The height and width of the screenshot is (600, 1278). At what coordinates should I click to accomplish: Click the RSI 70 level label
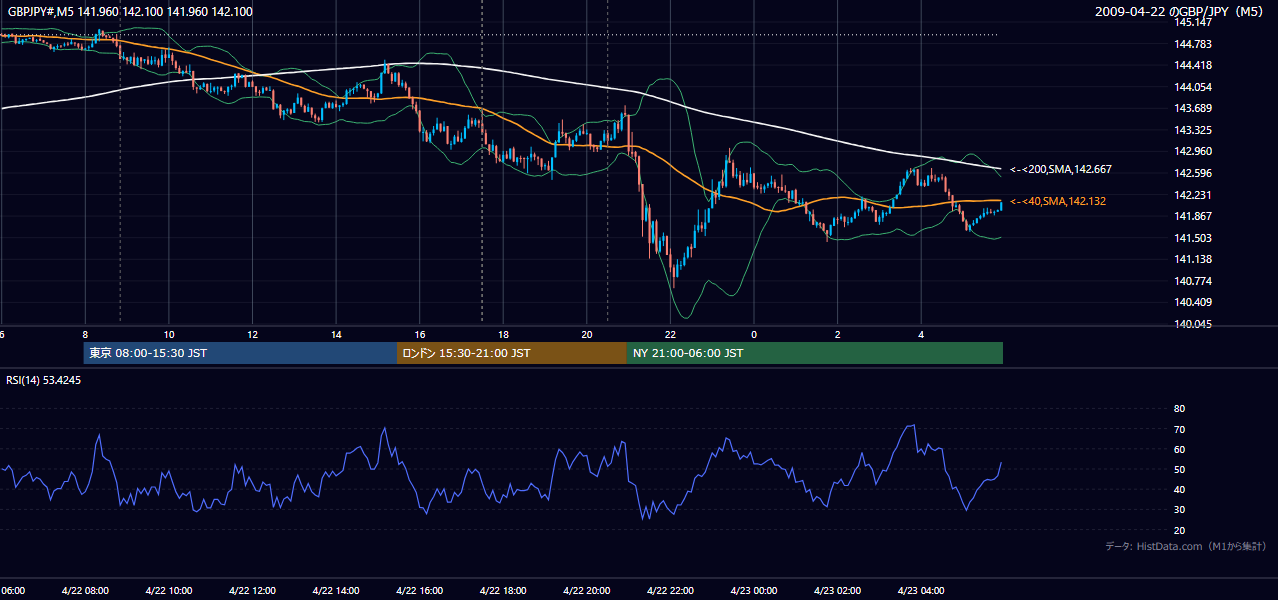(x=1179, y=429)
